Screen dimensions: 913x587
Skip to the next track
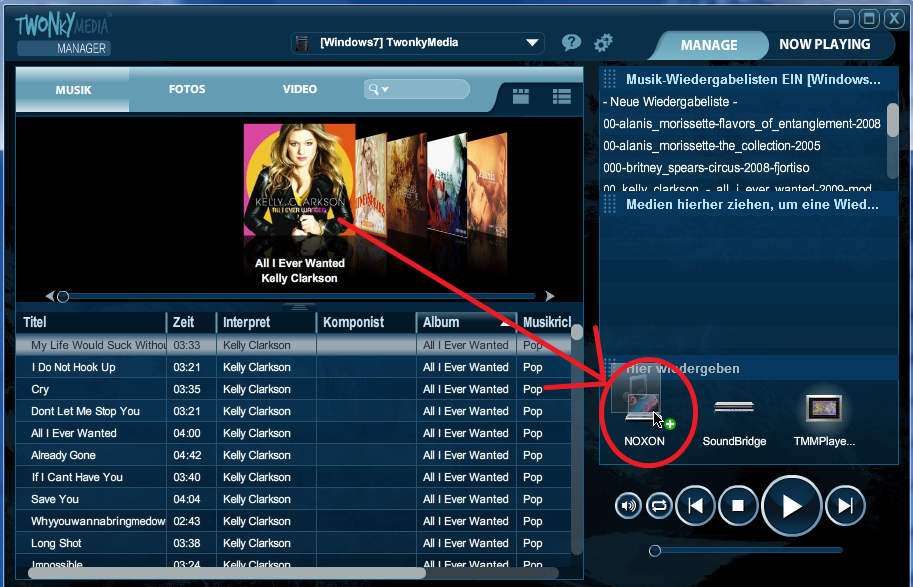(845, 505)
